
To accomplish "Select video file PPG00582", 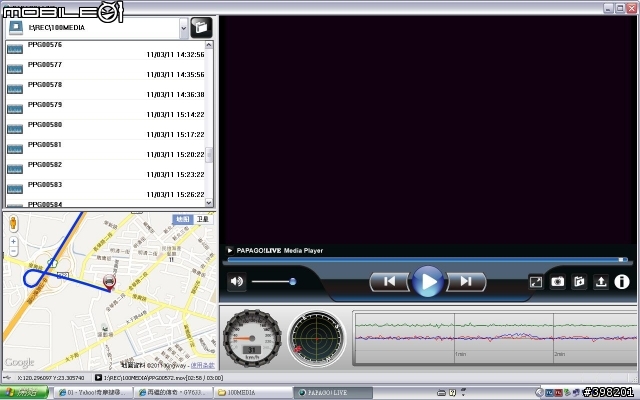I will (105, 169).
